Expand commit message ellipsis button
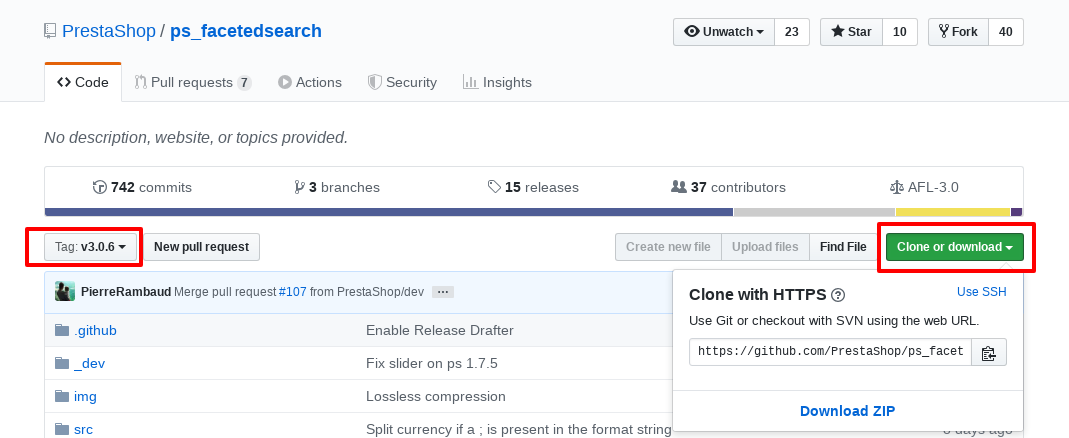The image size is (1069, 438). point(442,292)
